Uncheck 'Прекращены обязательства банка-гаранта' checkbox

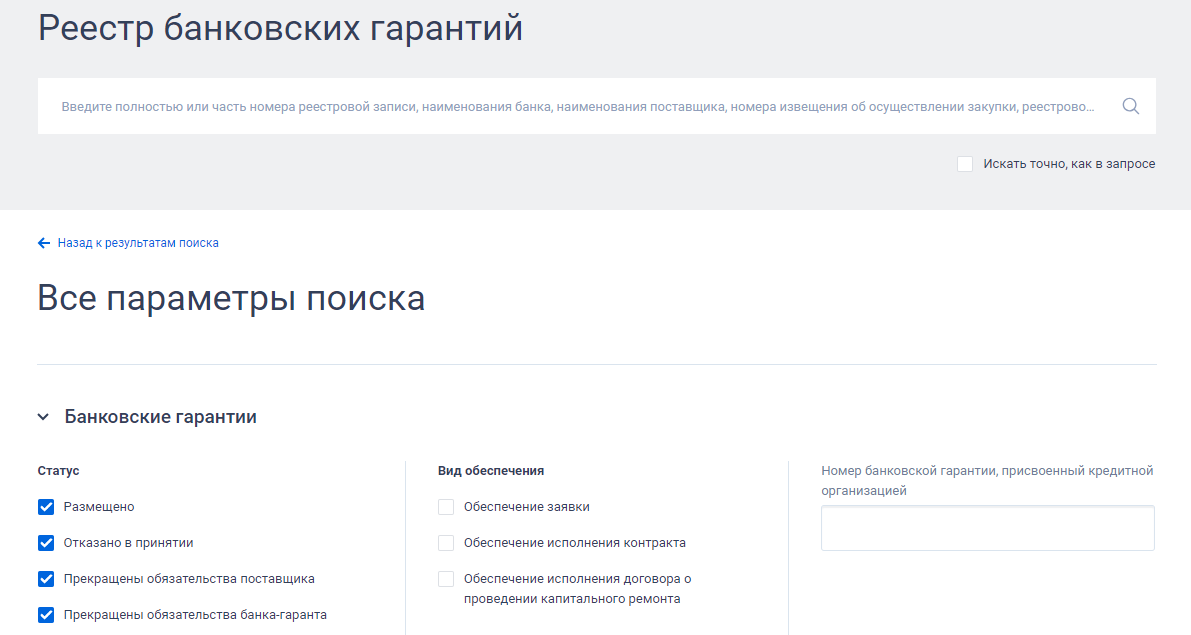46,614
